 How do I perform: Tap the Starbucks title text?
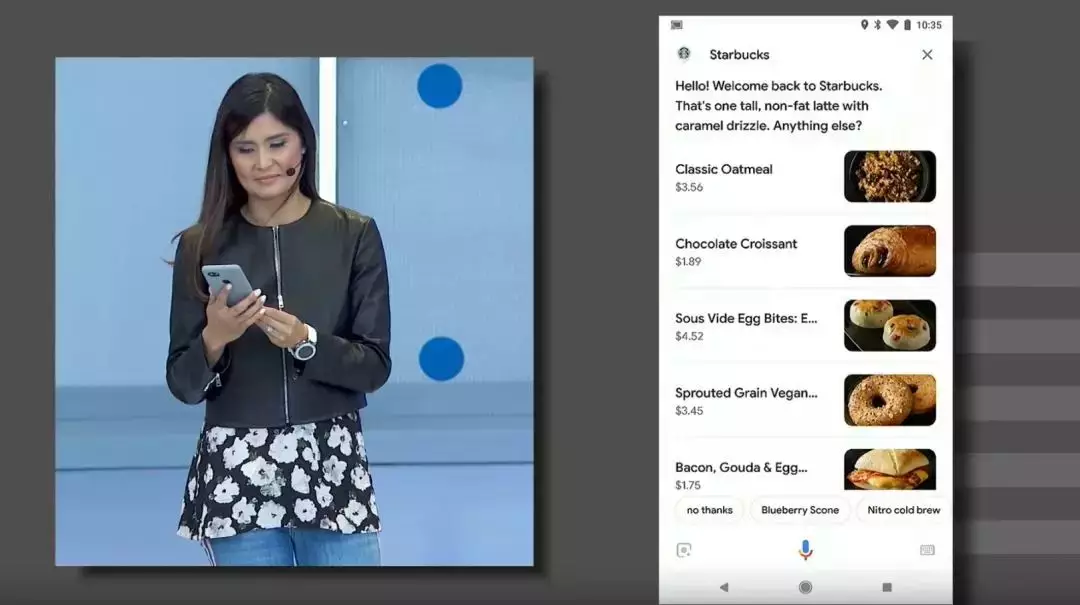coord(739,54)
